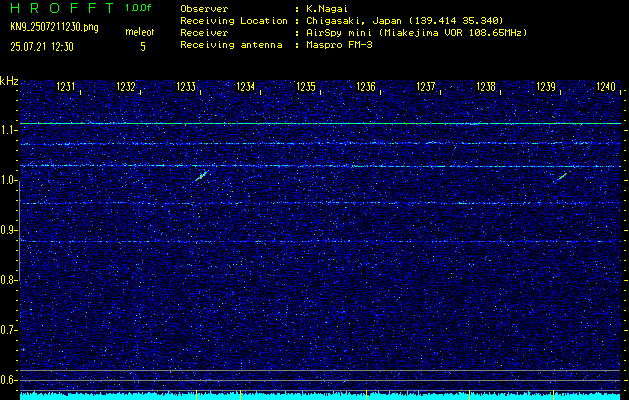This screenshot has width=629, height=400.
Task: Click the 1237 time tick label
Action: pos(426,87)
